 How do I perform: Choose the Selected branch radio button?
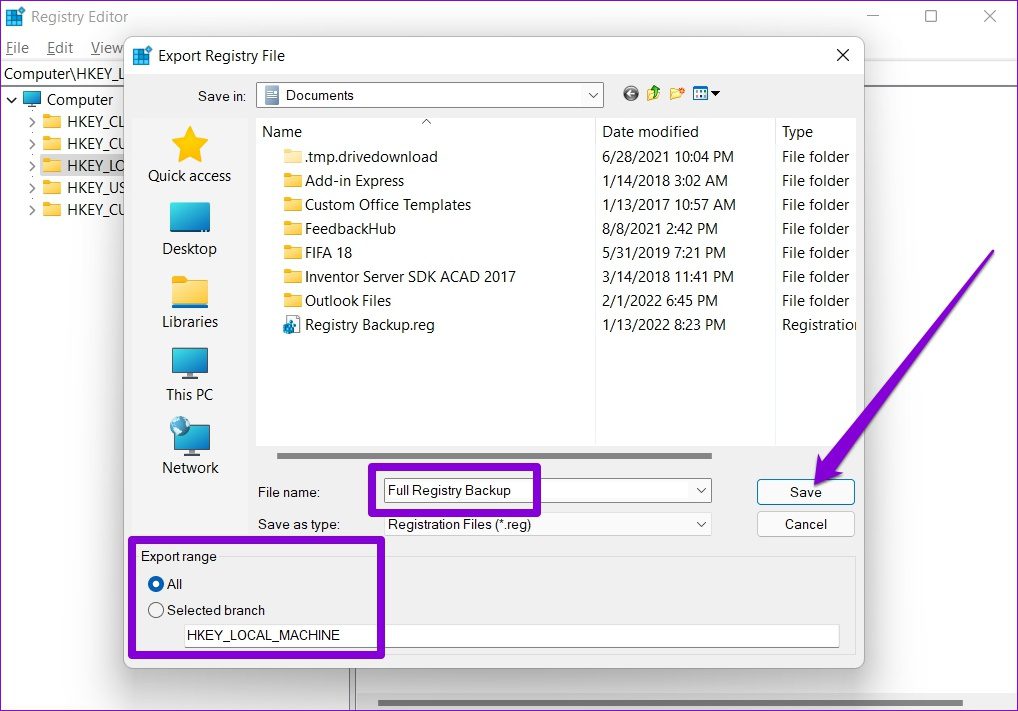[156, 610]
